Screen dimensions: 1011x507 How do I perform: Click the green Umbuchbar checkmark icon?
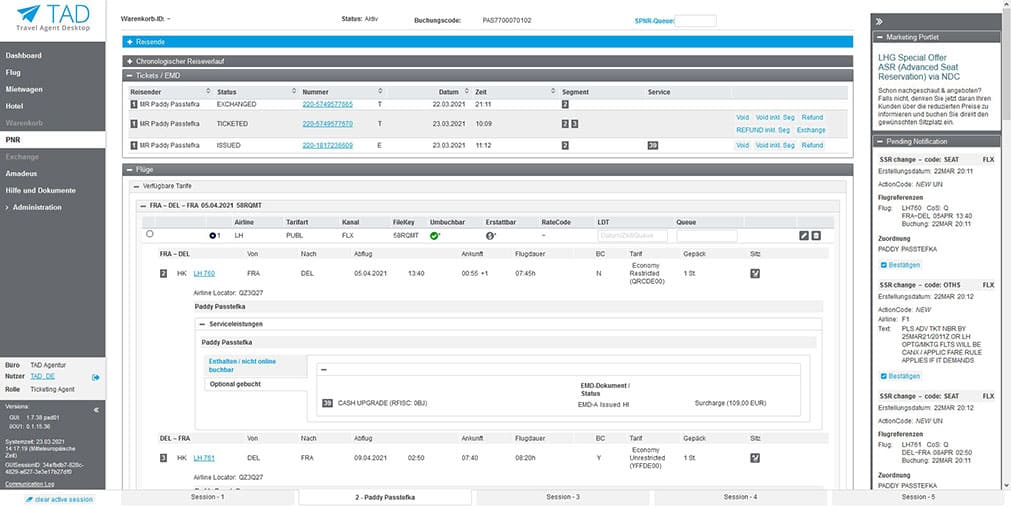(x=435, y=236)
